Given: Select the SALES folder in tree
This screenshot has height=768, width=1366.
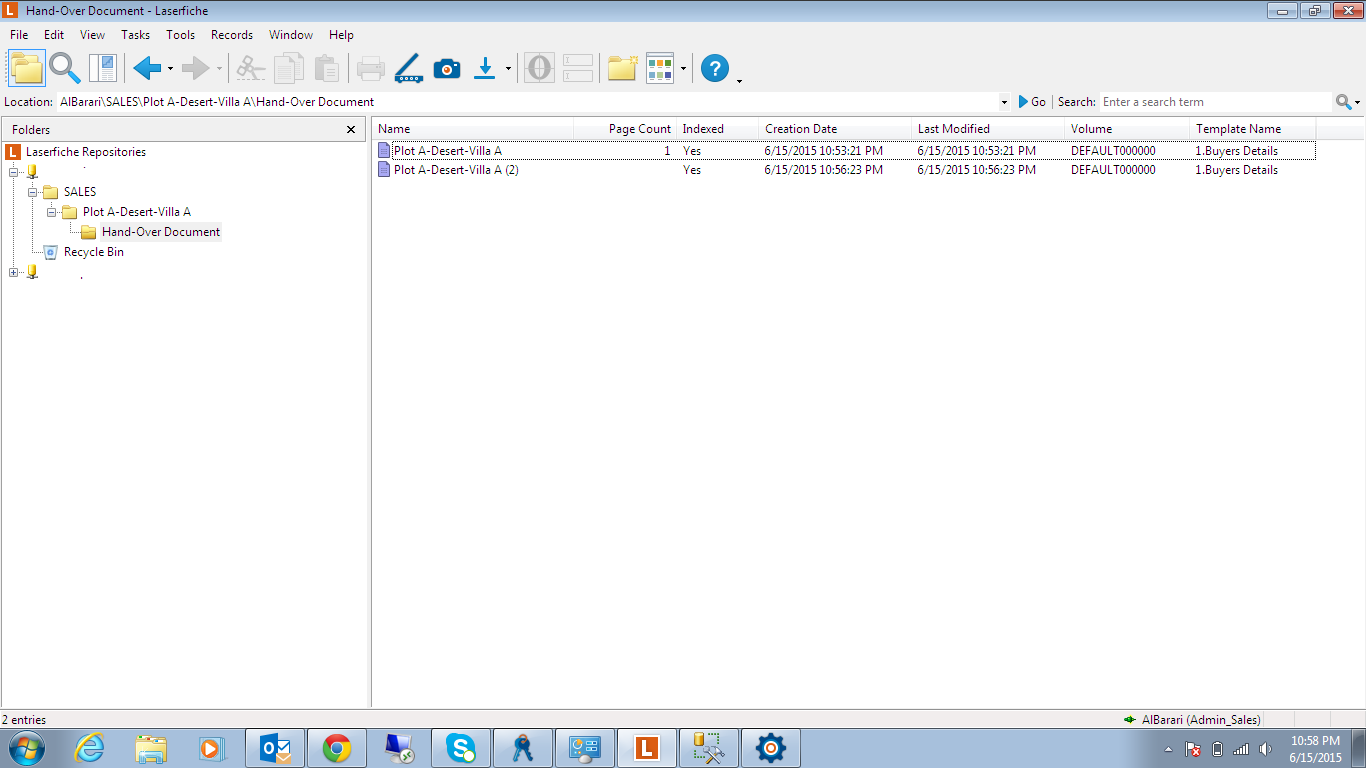Looking at the screenshot, I should pos(80,192).
